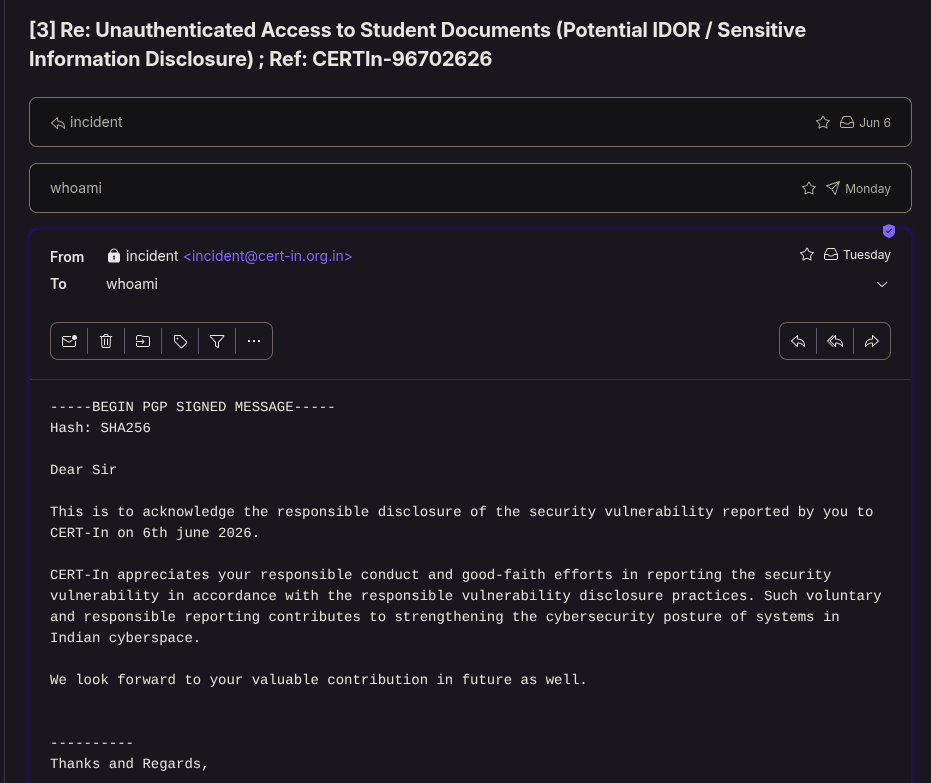The width and height of the screenshot is (931, 783).
Task: Click the Jun 6 date label
Action: [875, 123]
